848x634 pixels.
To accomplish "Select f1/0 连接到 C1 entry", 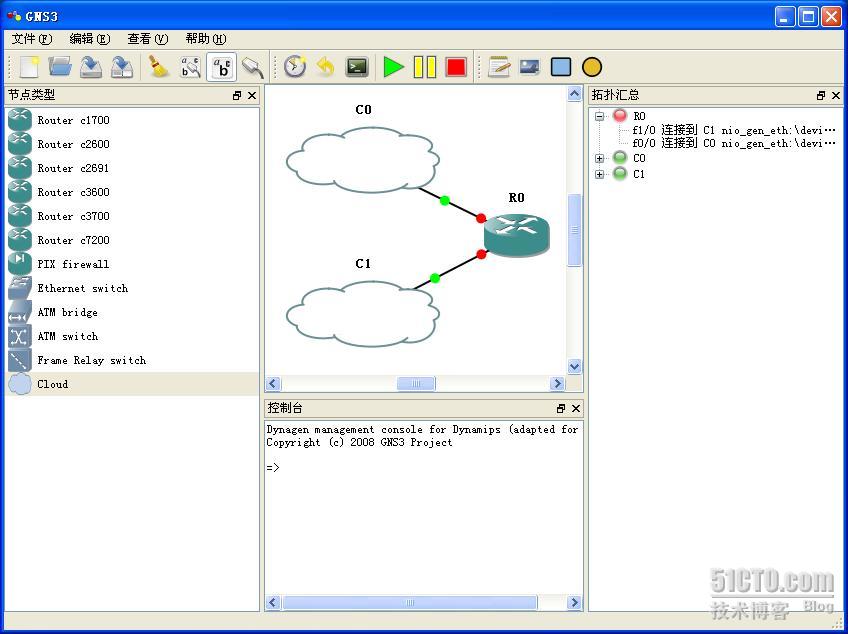I will coord(734,130).
